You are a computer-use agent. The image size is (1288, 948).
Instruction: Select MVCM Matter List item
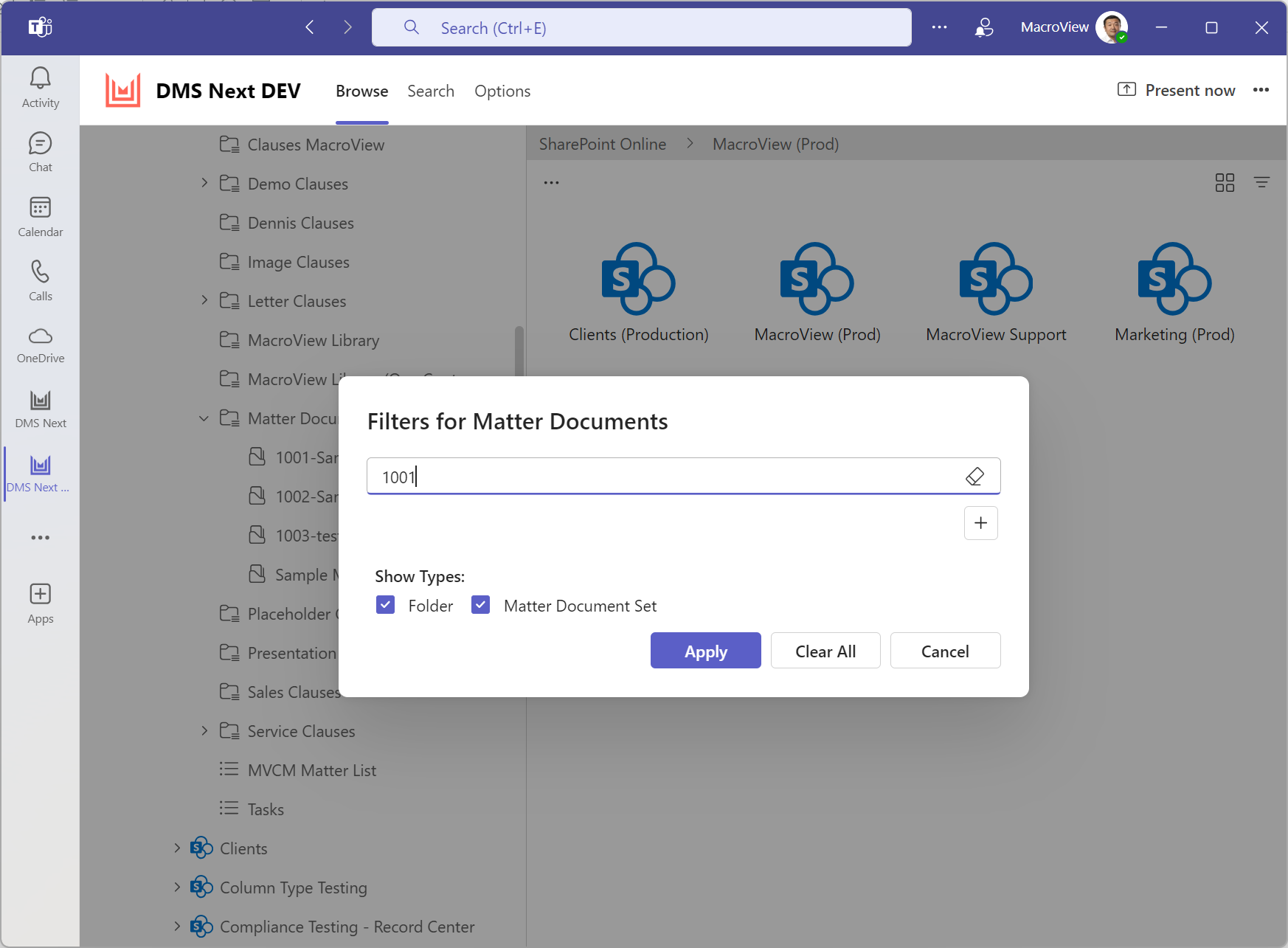click(x=297, y=770)
